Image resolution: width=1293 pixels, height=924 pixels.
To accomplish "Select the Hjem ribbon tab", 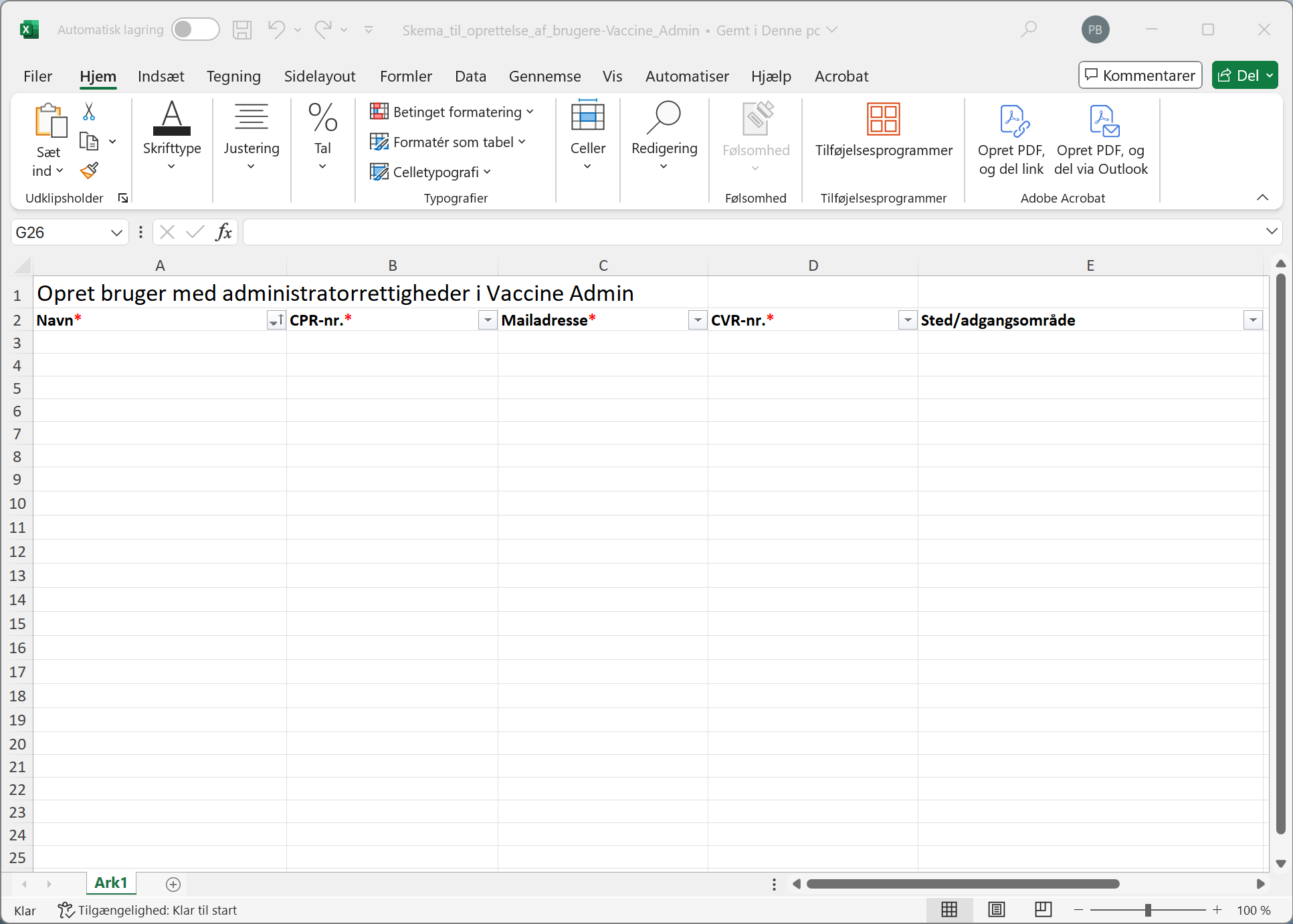I will click(x=98, y=76).
